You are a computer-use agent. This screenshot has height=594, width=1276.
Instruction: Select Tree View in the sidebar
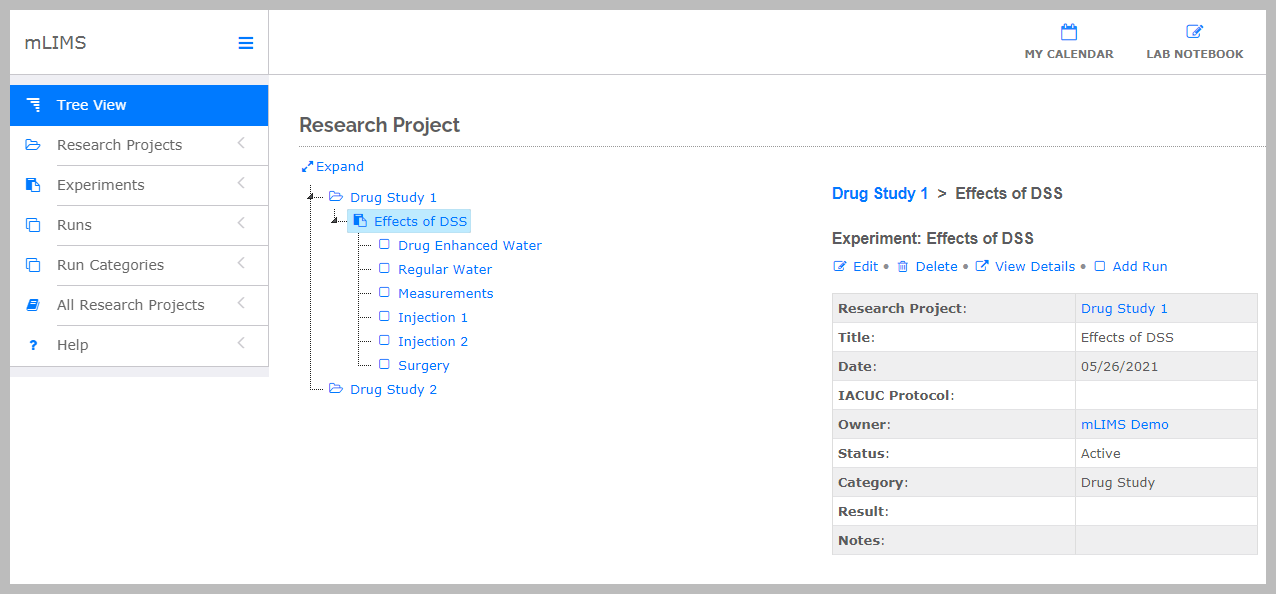pos(139,105)
